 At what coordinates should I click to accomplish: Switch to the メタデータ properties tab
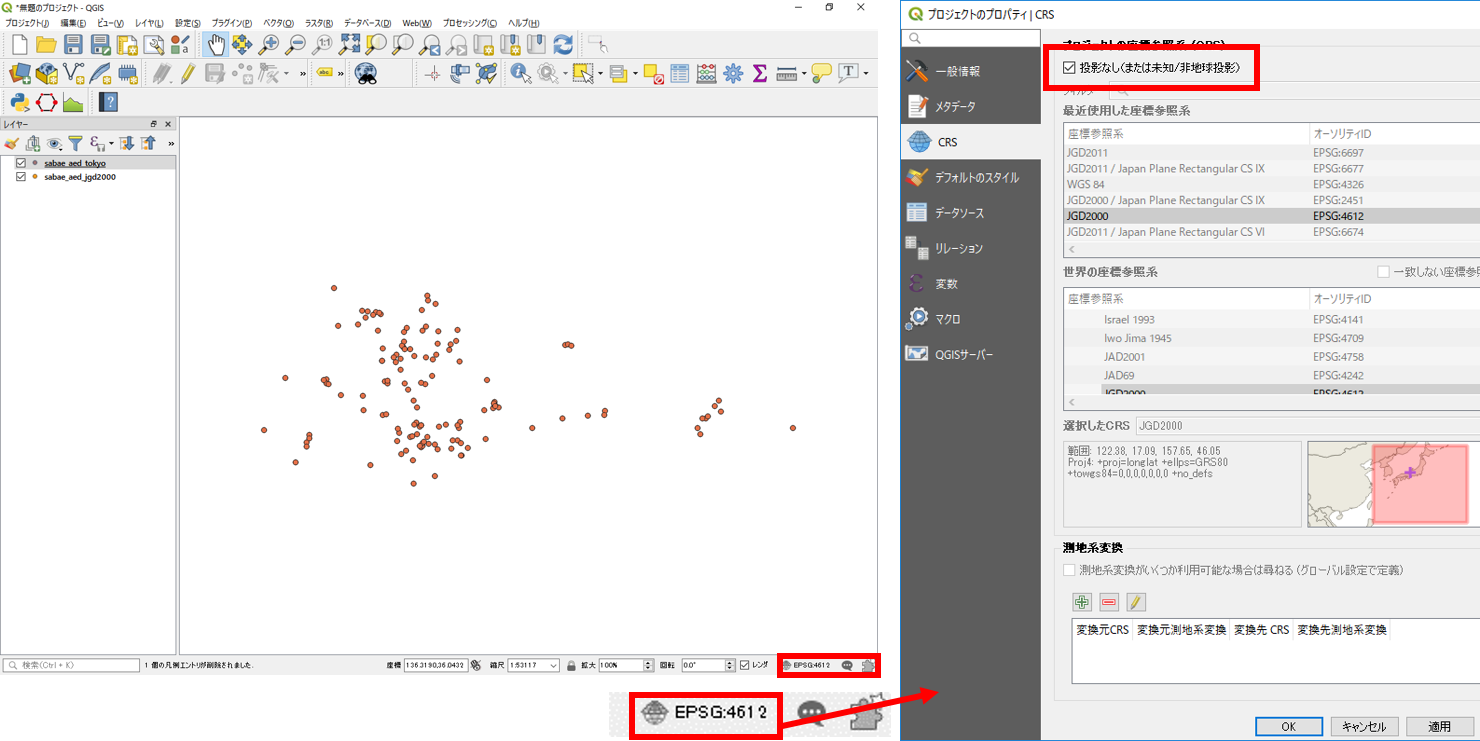pyautogui.click(x=970, y=106)
